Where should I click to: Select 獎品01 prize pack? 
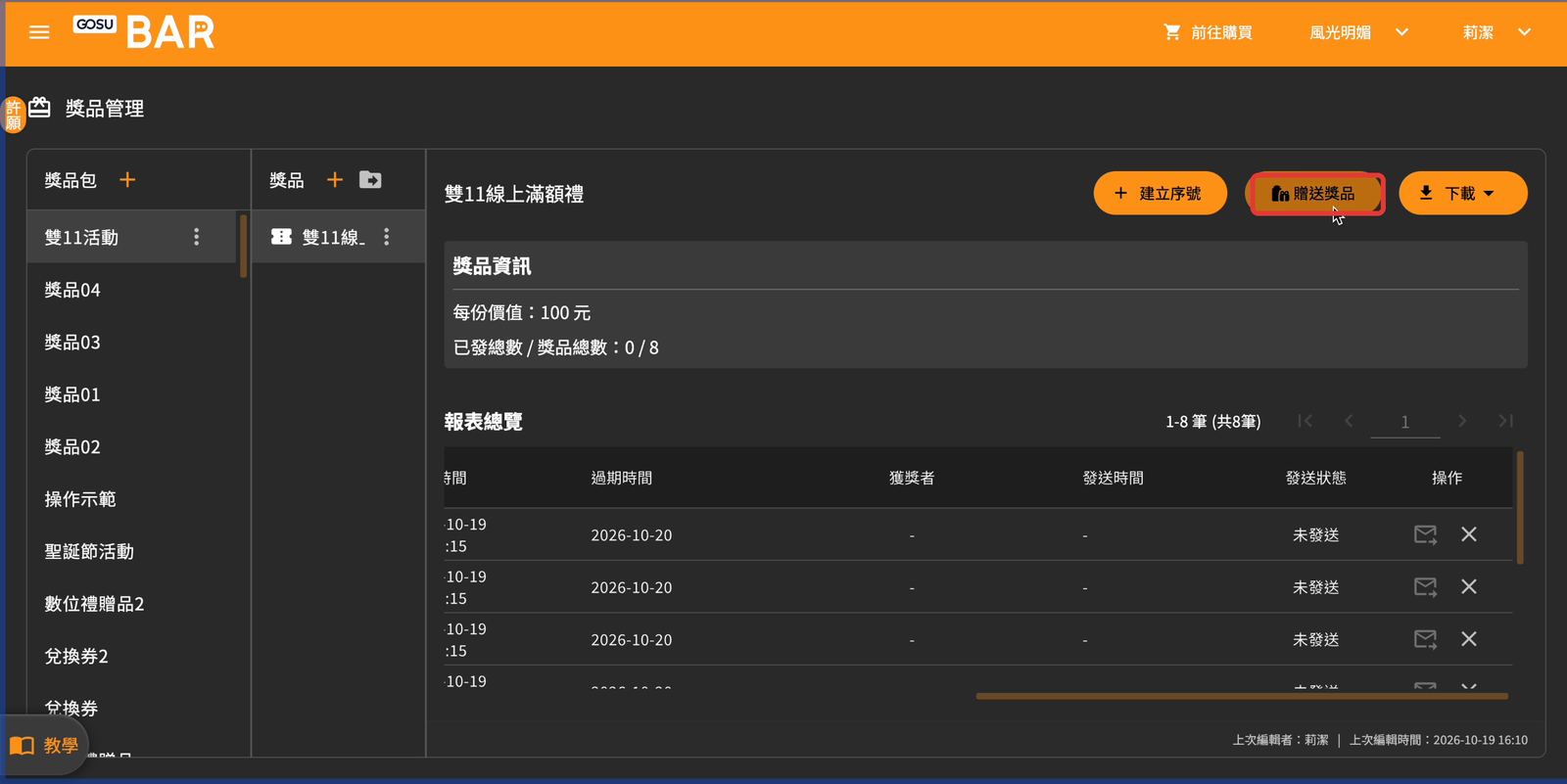click(x=133, y=394)
